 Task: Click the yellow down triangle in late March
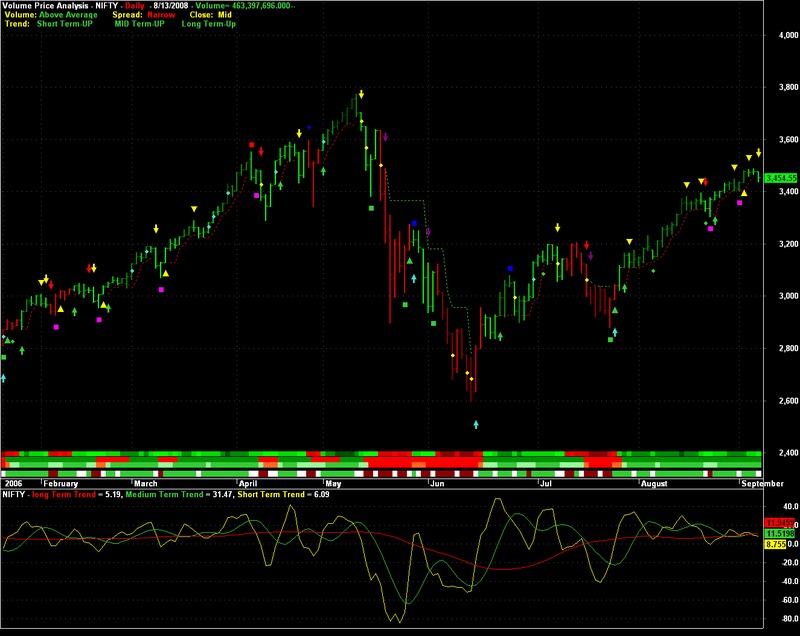pos(194,209)
